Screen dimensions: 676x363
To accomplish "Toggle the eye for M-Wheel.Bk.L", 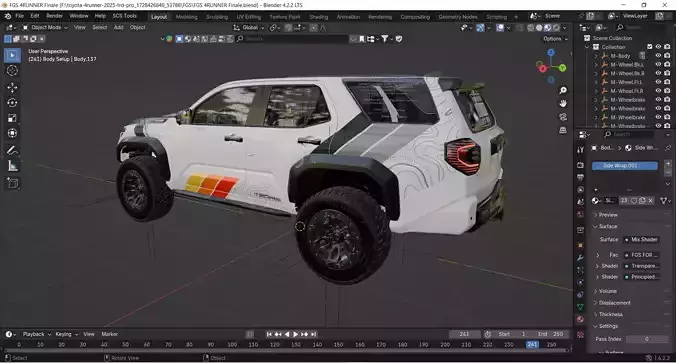I will point(658,64).
